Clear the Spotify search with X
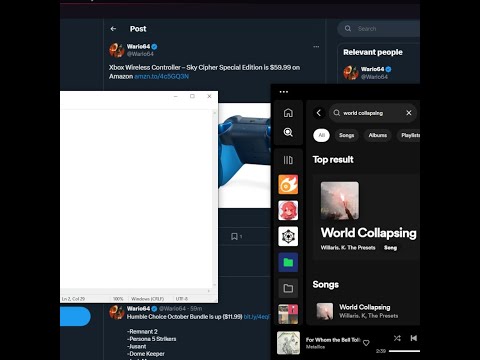The height and width of the screenshot is (360, 480). [x=409, y=113]
